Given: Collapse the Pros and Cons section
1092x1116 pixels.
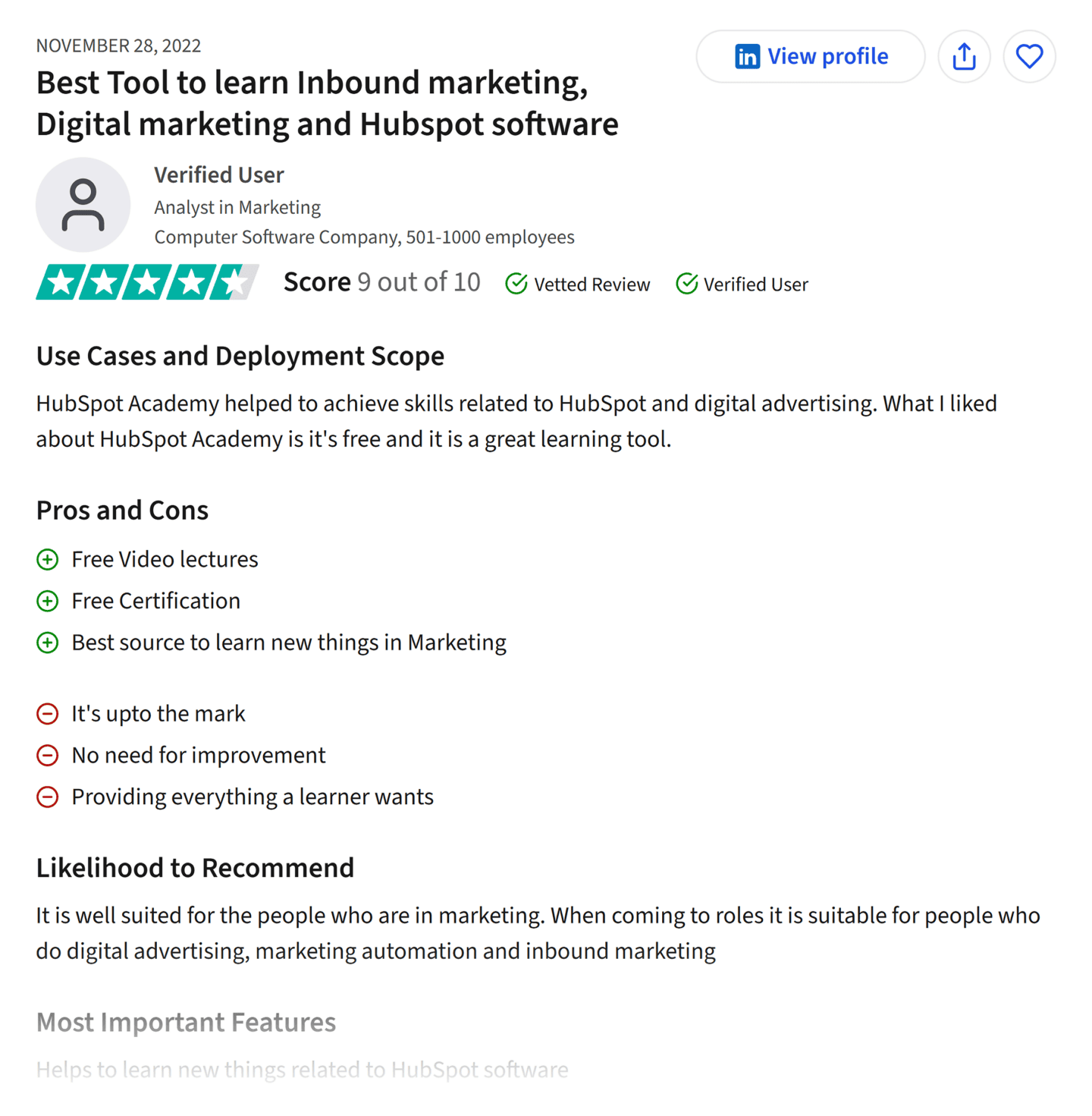Looking at the screenshot, I should (x=122, y=510).
